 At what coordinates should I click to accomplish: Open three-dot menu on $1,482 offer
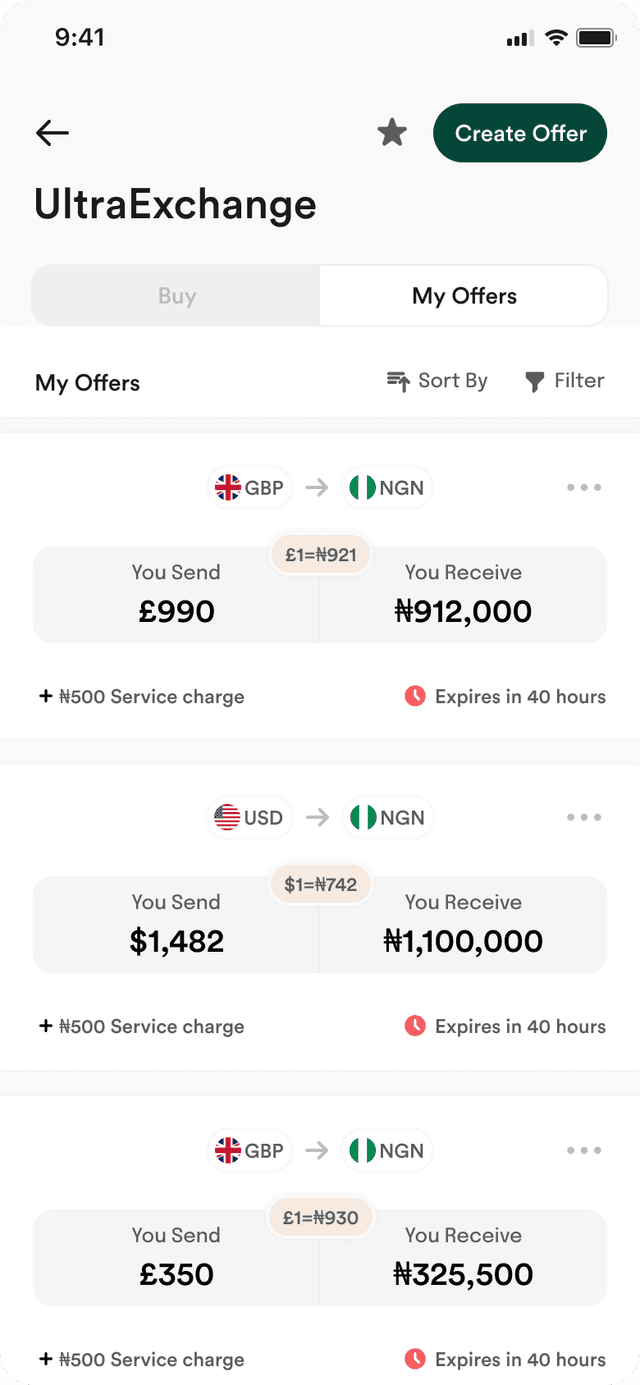pos(584,817)
